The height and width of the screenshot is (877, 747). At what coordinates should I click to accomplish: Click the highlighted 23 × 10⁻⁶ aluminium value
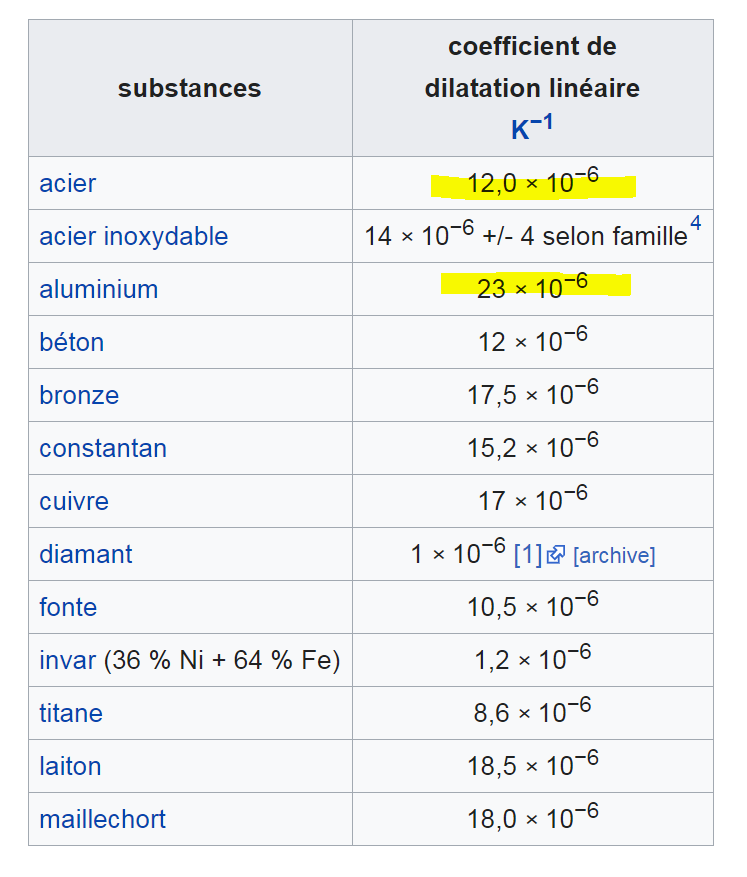532,288
